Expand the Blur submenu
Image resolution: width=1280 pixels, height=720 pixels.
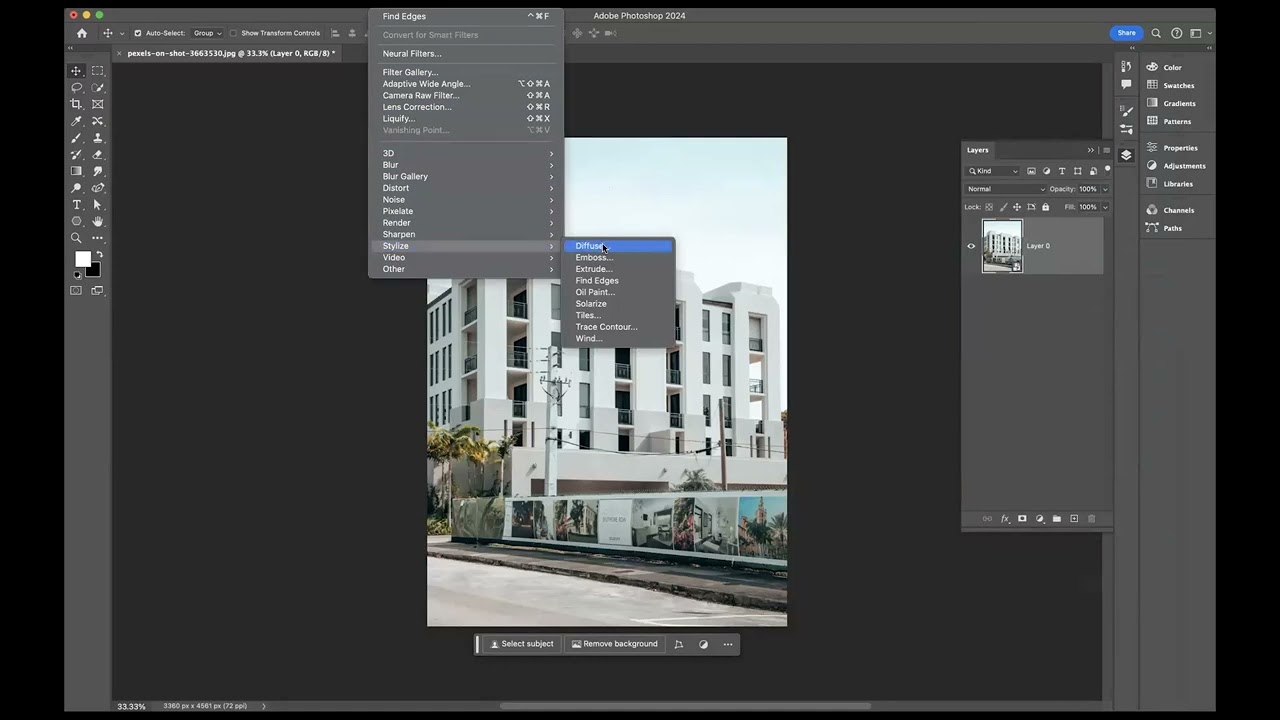tap(466, 165)
